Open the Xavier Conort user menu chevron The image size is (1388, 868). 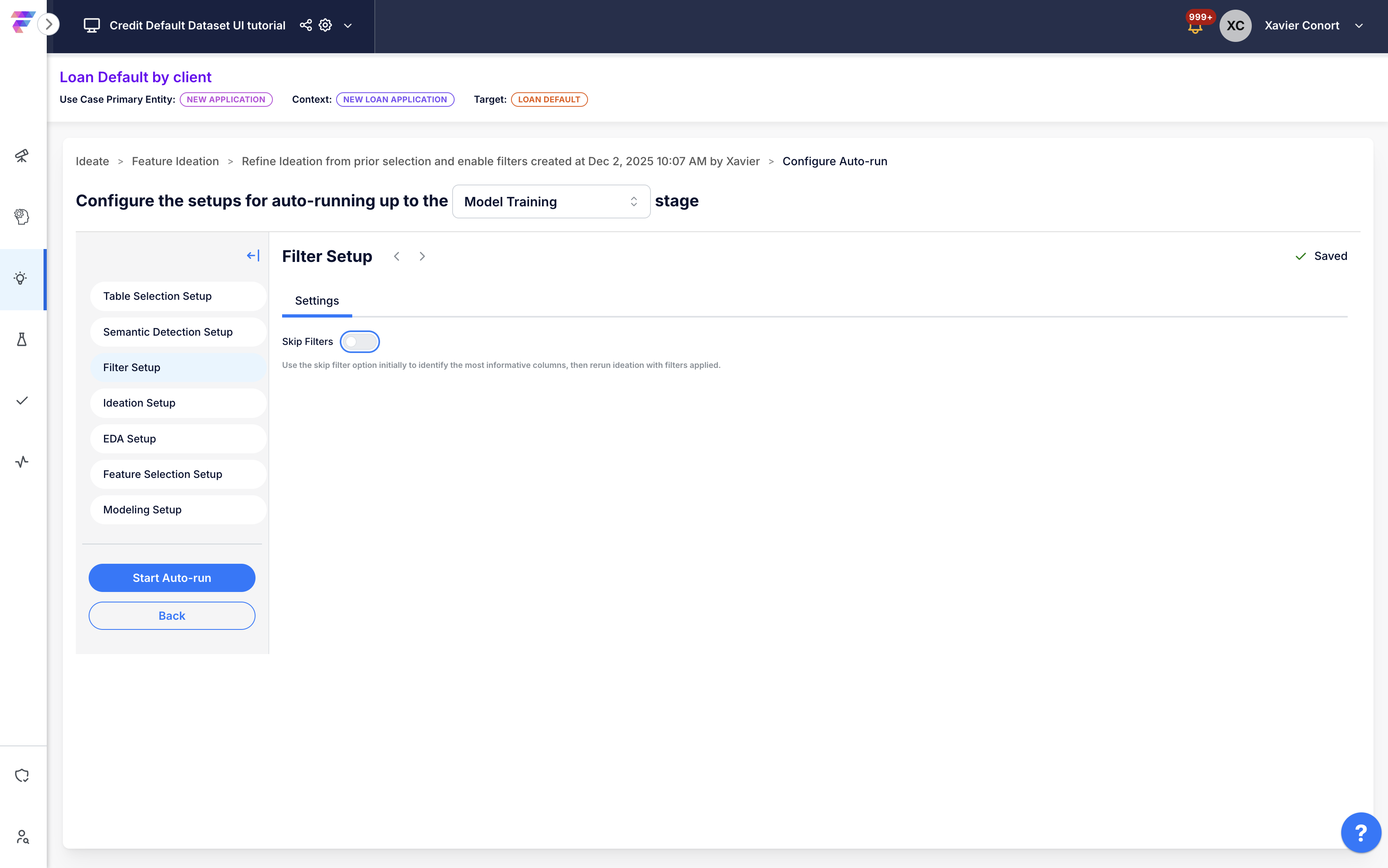coord(1359,26)
